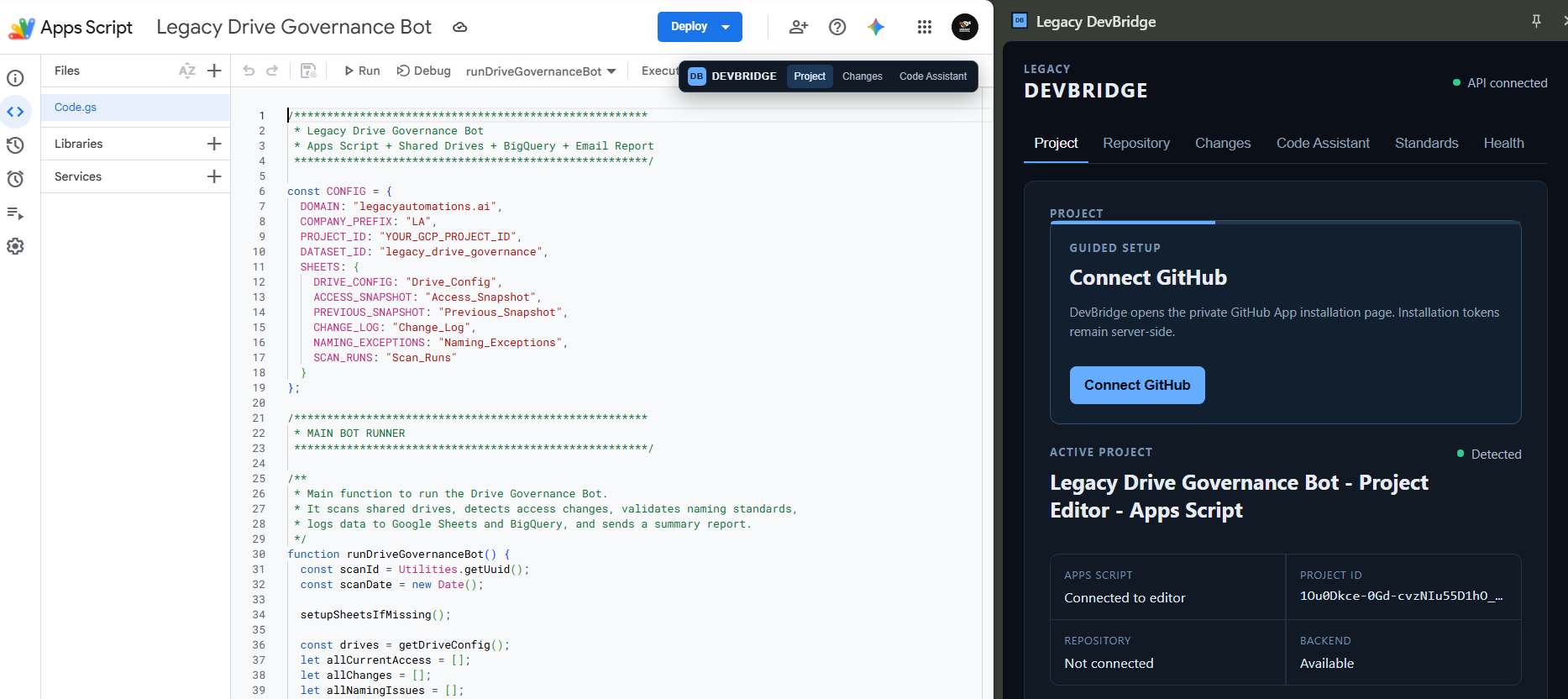Open the Health tab in DevBridge panel
The height and width of the screenshot is (699, 1568).
[1503, 143]
